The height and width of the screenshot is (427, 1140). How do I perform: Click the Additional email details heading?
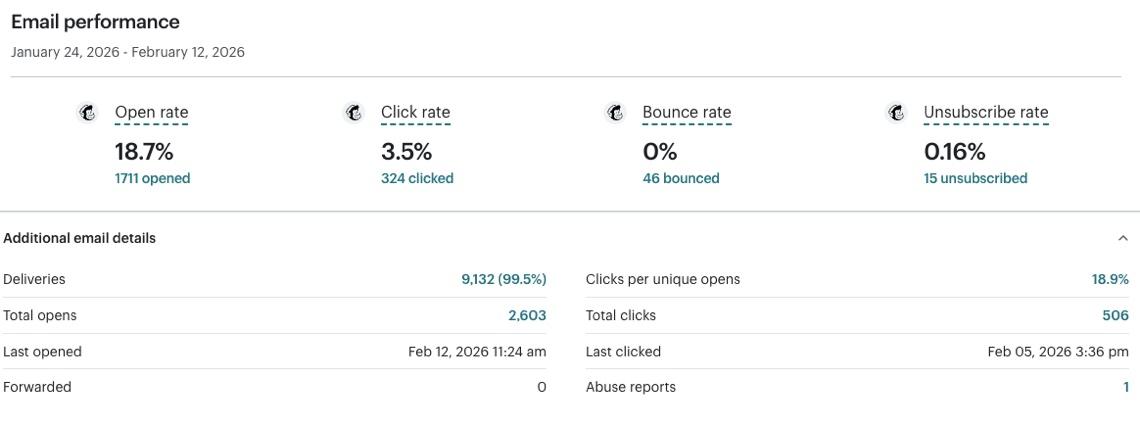[x=80, y=239]
